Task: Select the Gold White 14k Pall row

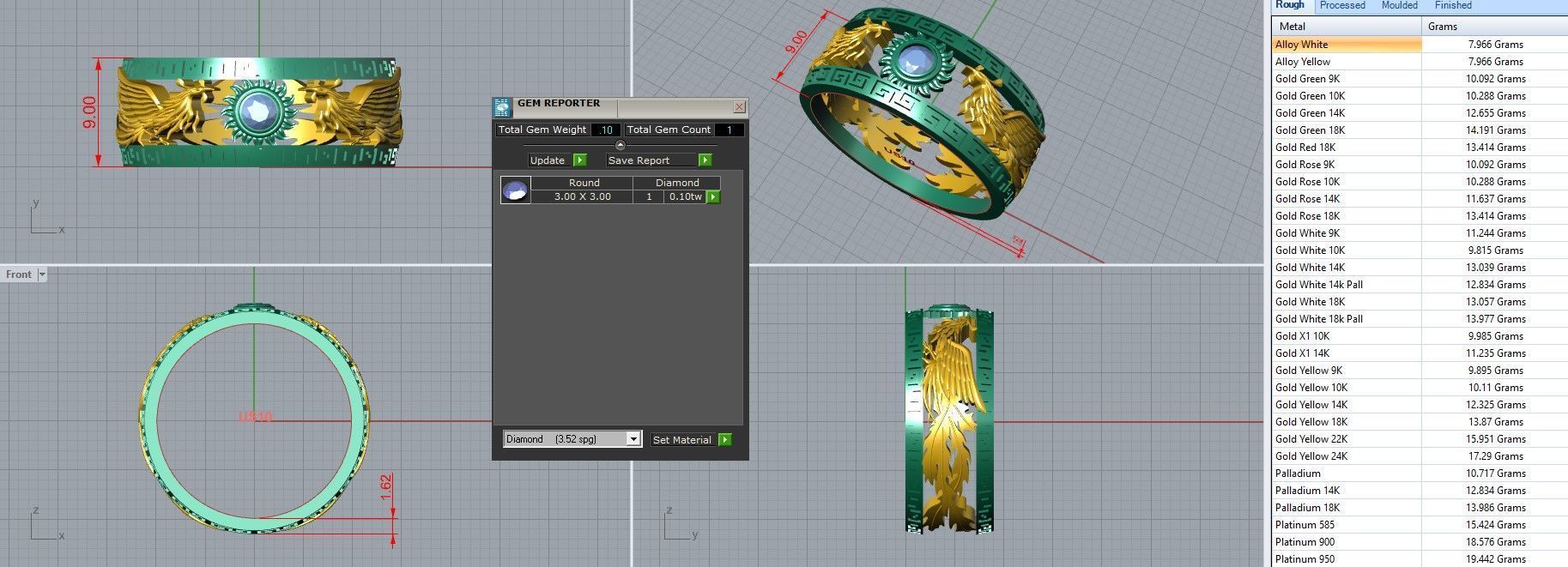Action: point(1420,285)
